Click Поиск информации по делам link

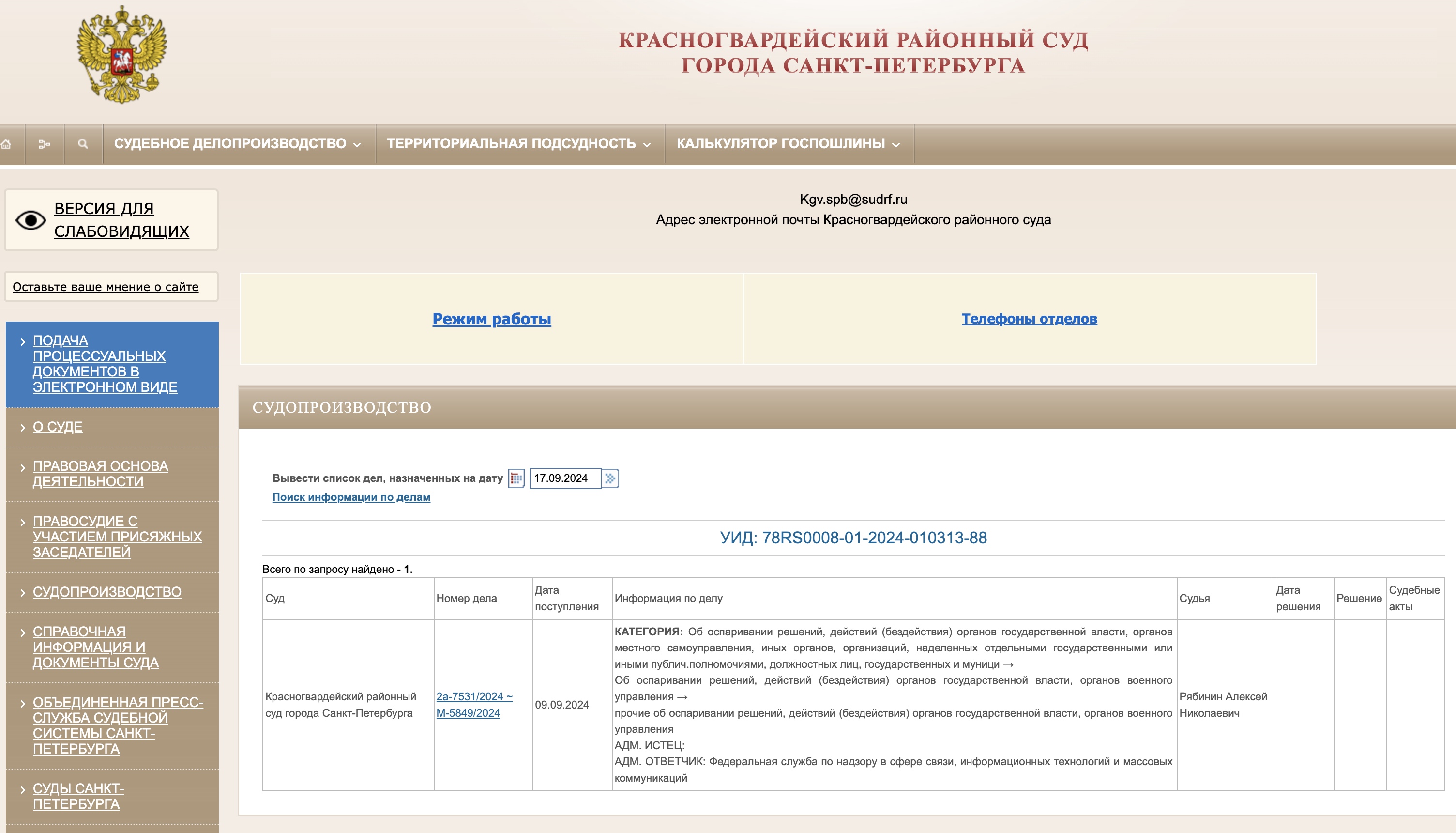pos(351,497)
